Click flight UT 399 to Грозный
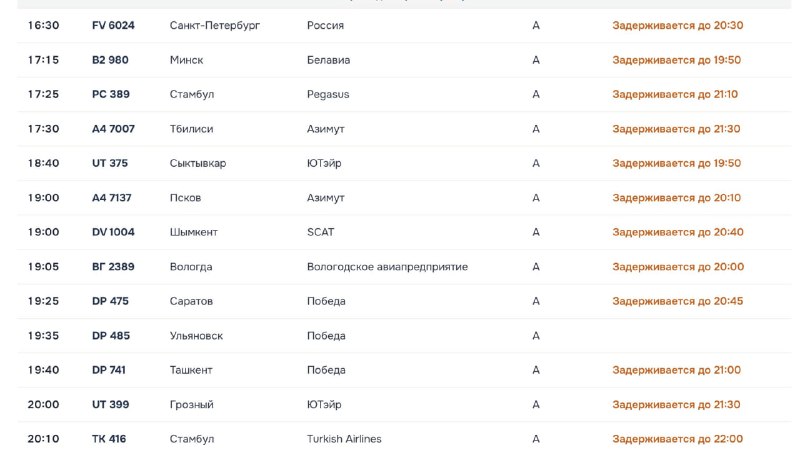Image resolution: width=800 pixels, height=455 pixels. [404, 405]
